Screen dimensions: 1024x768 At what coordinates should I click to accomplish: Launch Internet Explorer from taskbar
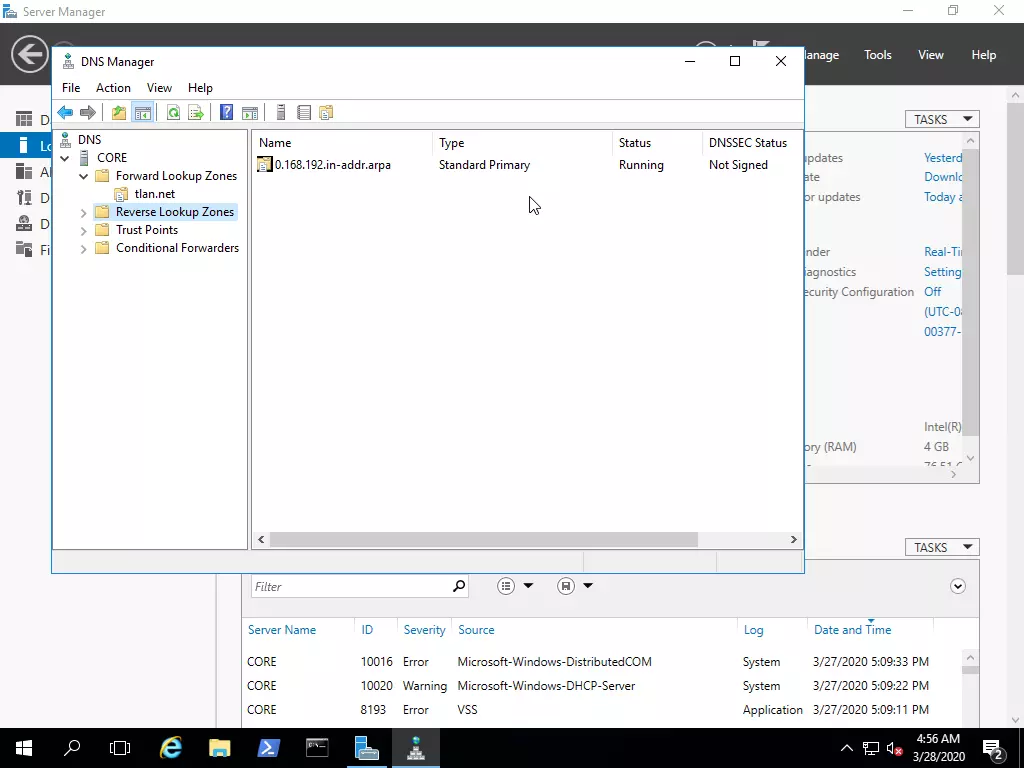[170, 748]
